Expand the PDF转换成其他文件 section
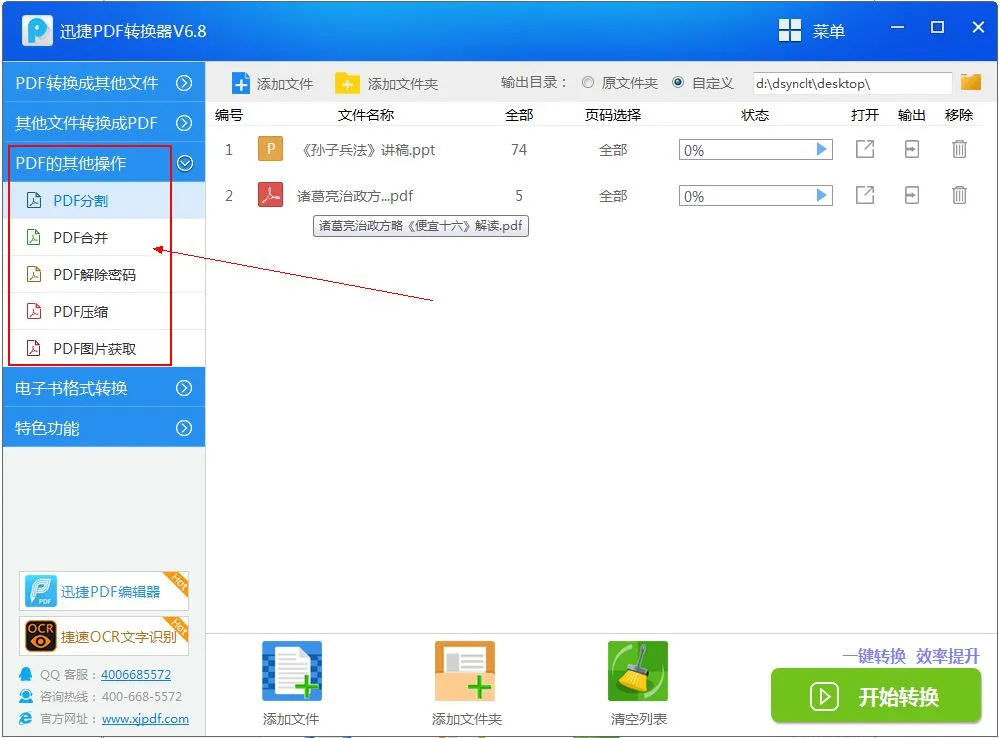This screenshot has height=738, width=999. point(104,83)
